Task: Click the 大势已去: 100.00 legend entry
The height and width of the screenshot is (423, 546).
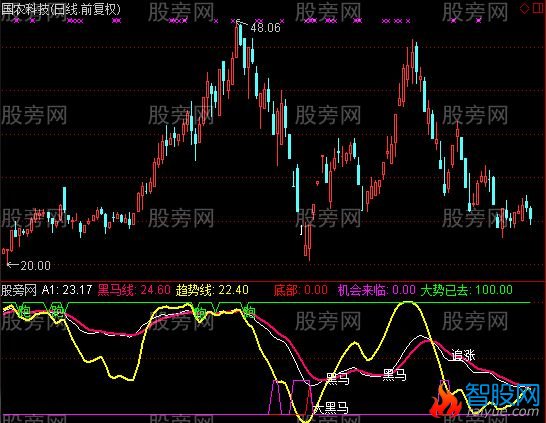Action: pos(467,290)
